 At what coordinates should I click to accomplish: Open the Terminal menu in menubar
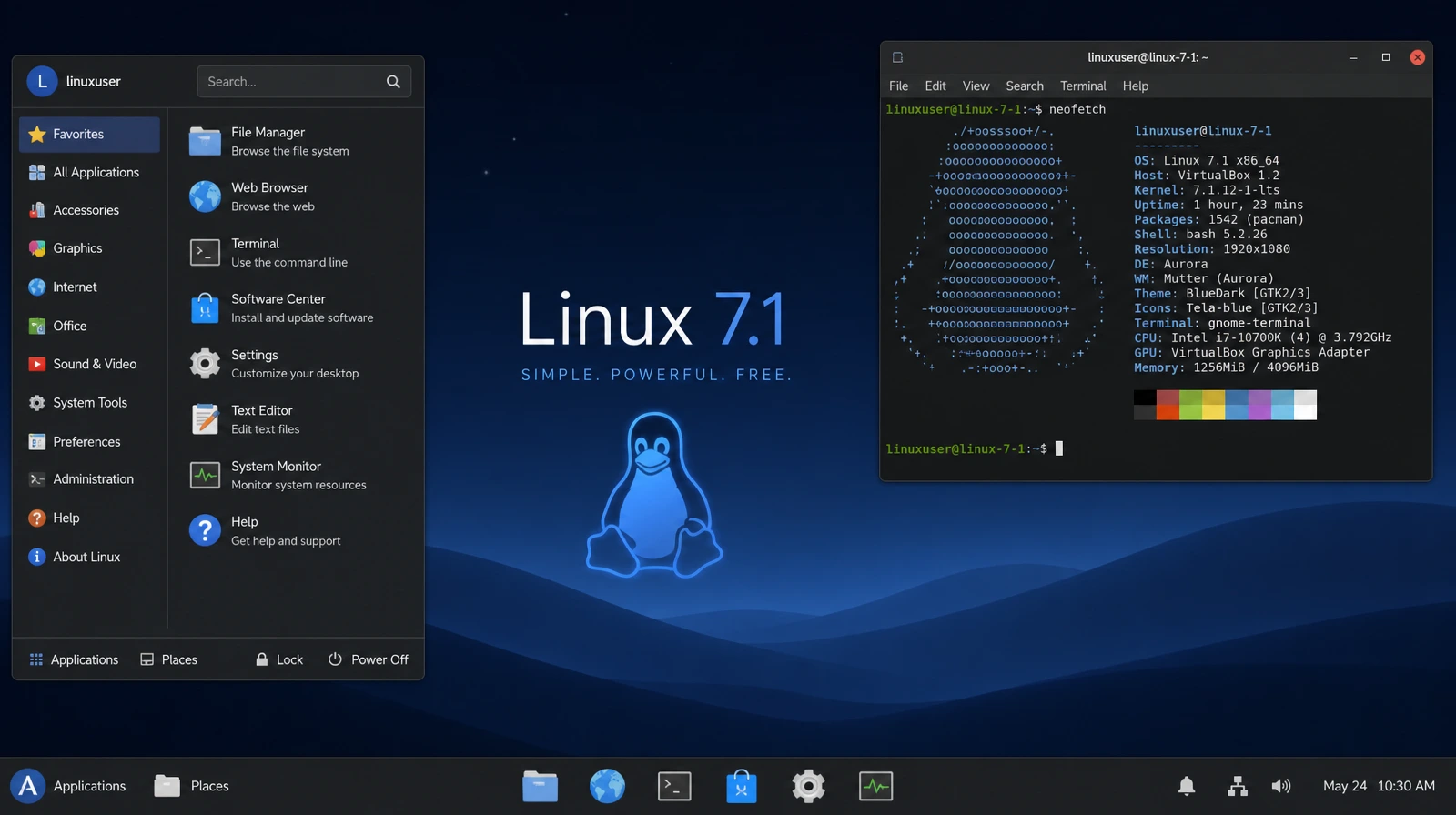(1083, 86)
